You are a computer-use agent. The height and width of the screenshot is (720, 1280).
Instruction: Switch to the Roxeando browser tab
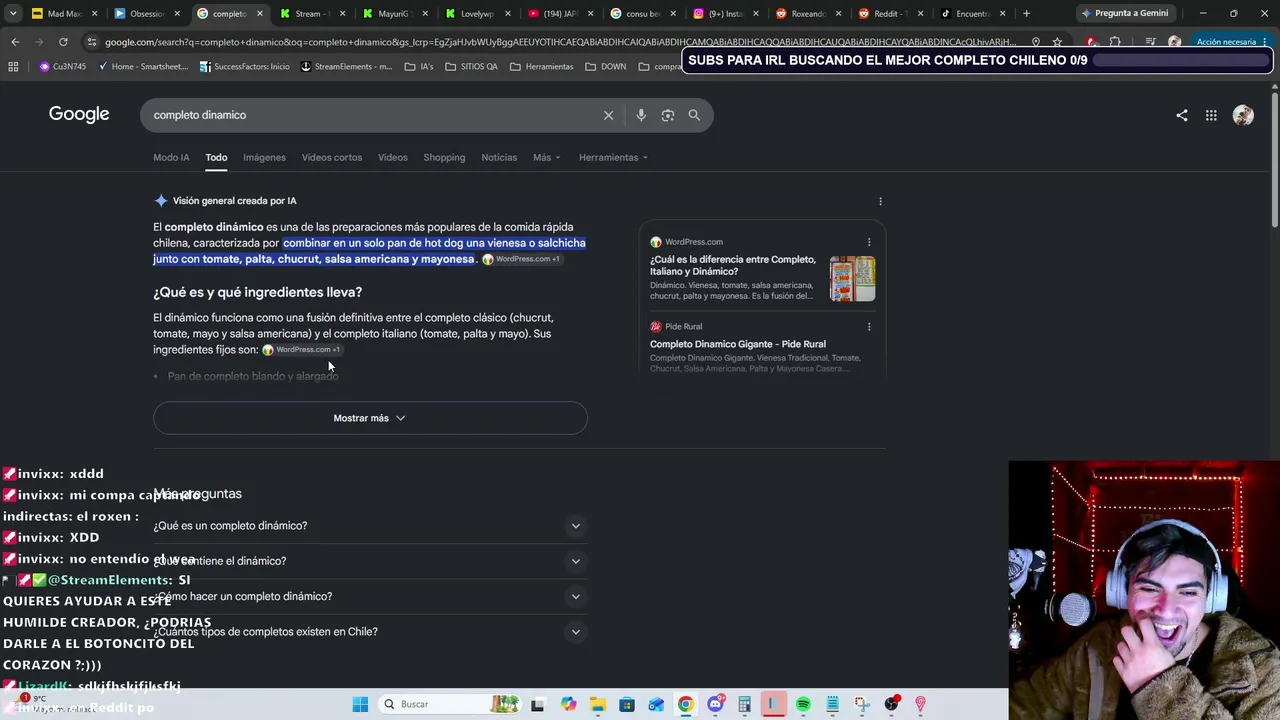point(807,13)
